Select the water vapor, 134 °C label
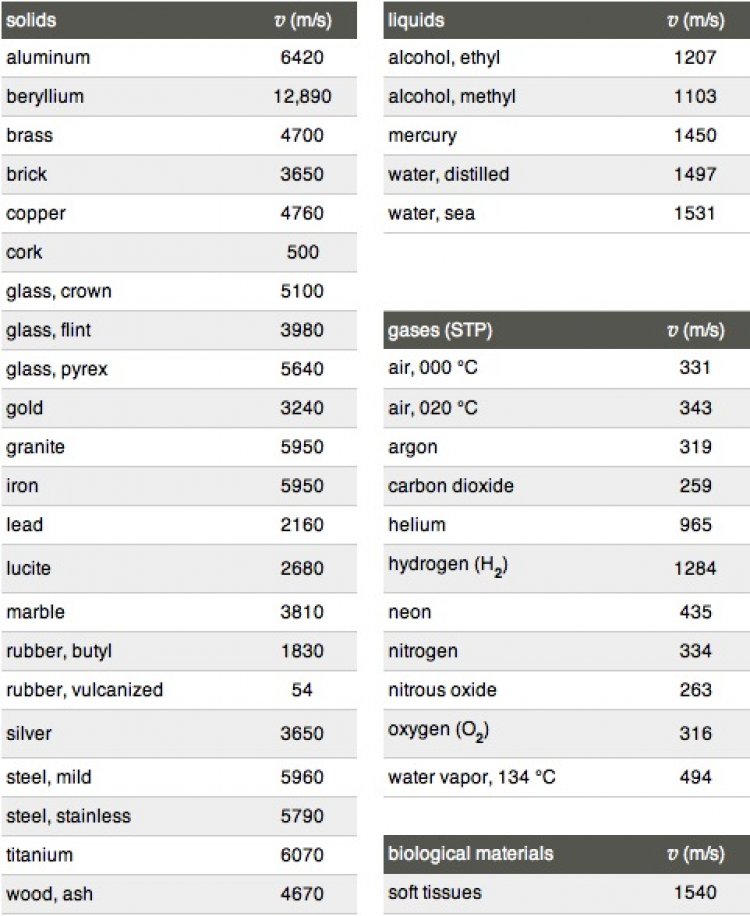Image resolution: width=750 pixels, height=916 pixels. 471,777
